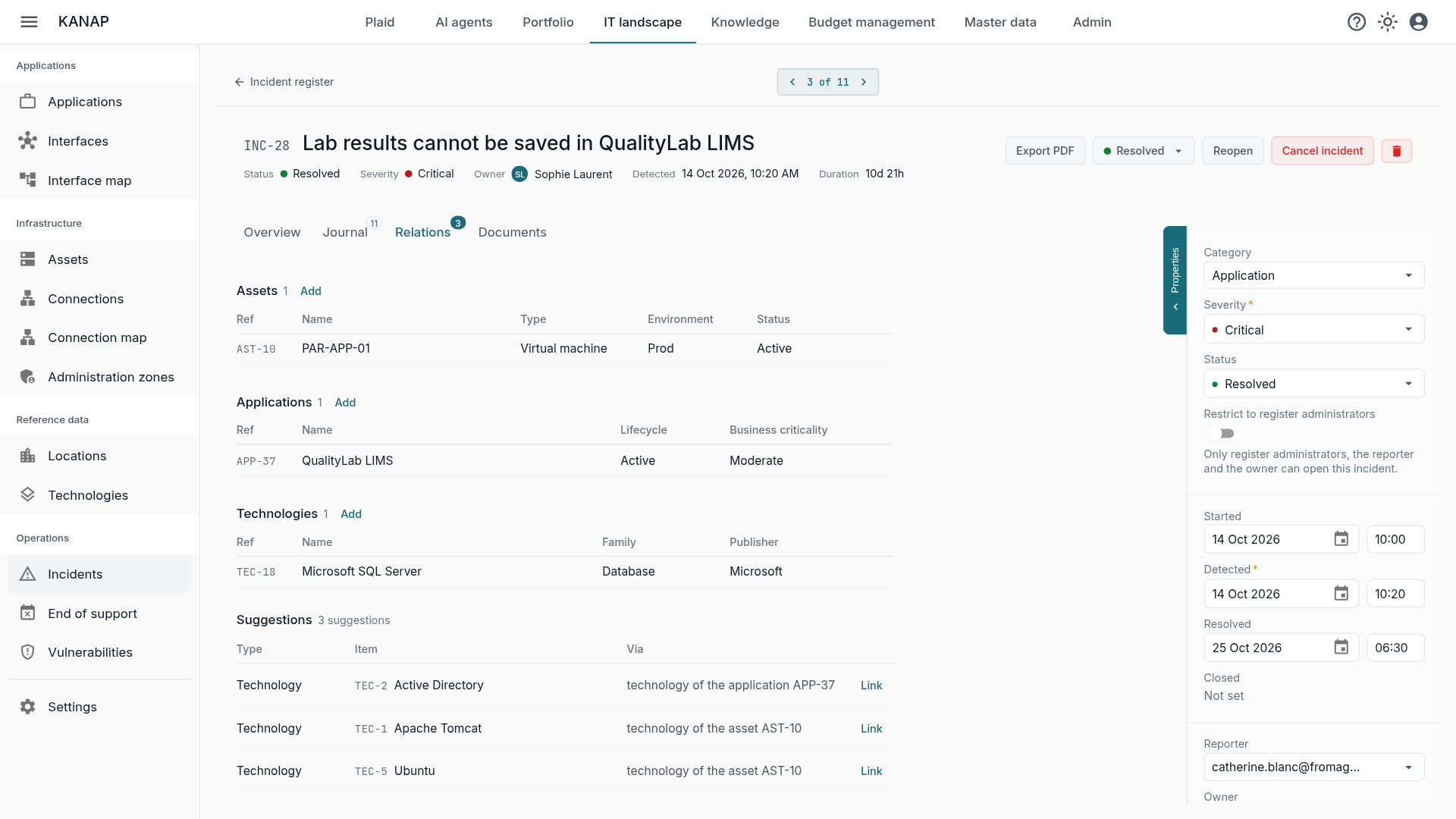Toggle the light/dark theme sun icon
Image resolution: width=1456 pixels, height=819 pixels.
pos(1388,22)
